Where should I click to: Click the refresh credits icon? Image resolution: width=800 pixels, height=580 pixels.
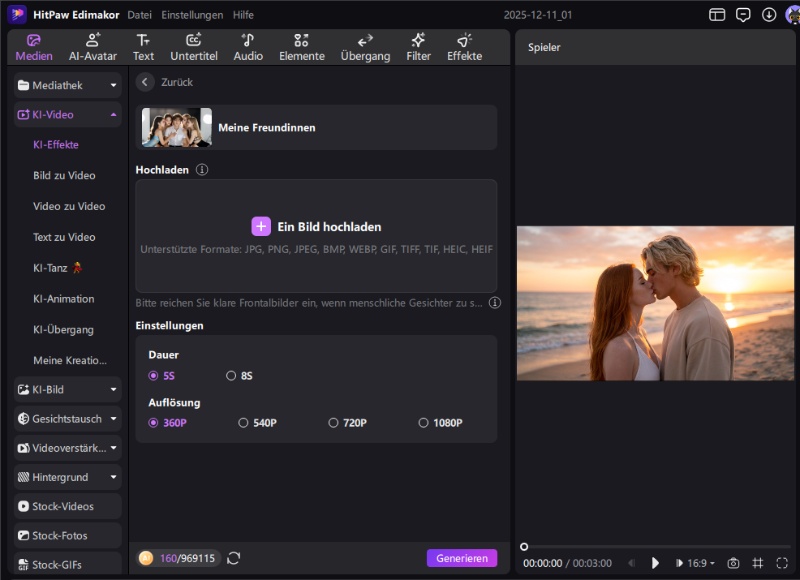pyautogui.click(x=234, y=558)
